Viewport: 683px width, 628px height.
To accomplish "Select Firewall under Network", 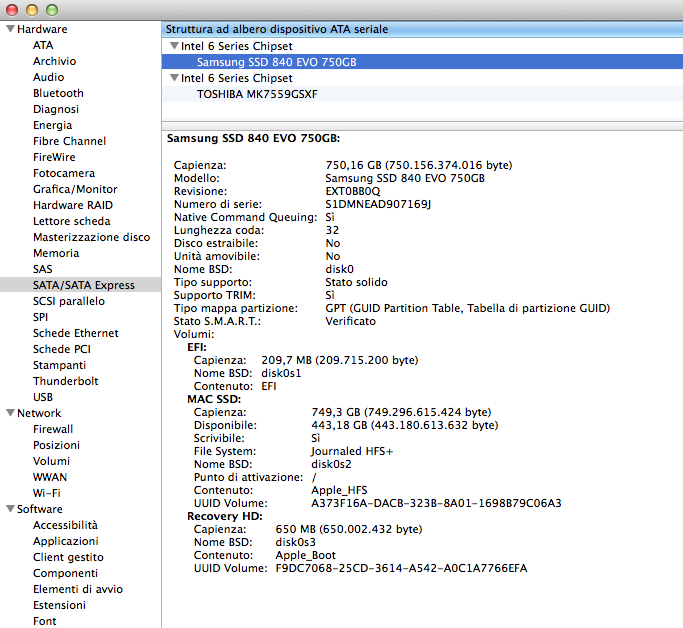I will tap(53, 429).
